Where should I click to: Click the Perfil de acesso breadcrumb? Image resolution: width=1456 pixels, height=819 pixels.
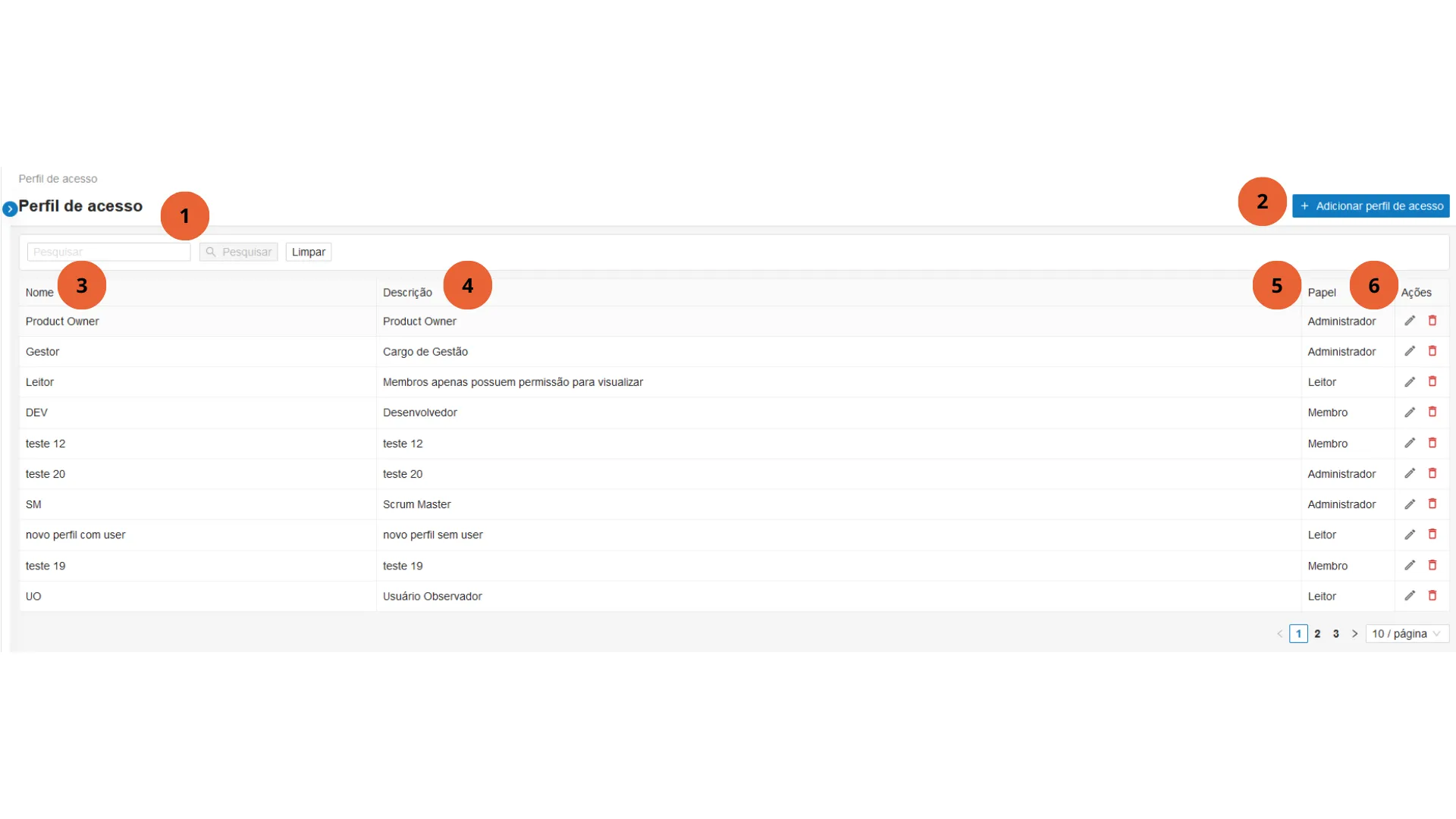58,179
